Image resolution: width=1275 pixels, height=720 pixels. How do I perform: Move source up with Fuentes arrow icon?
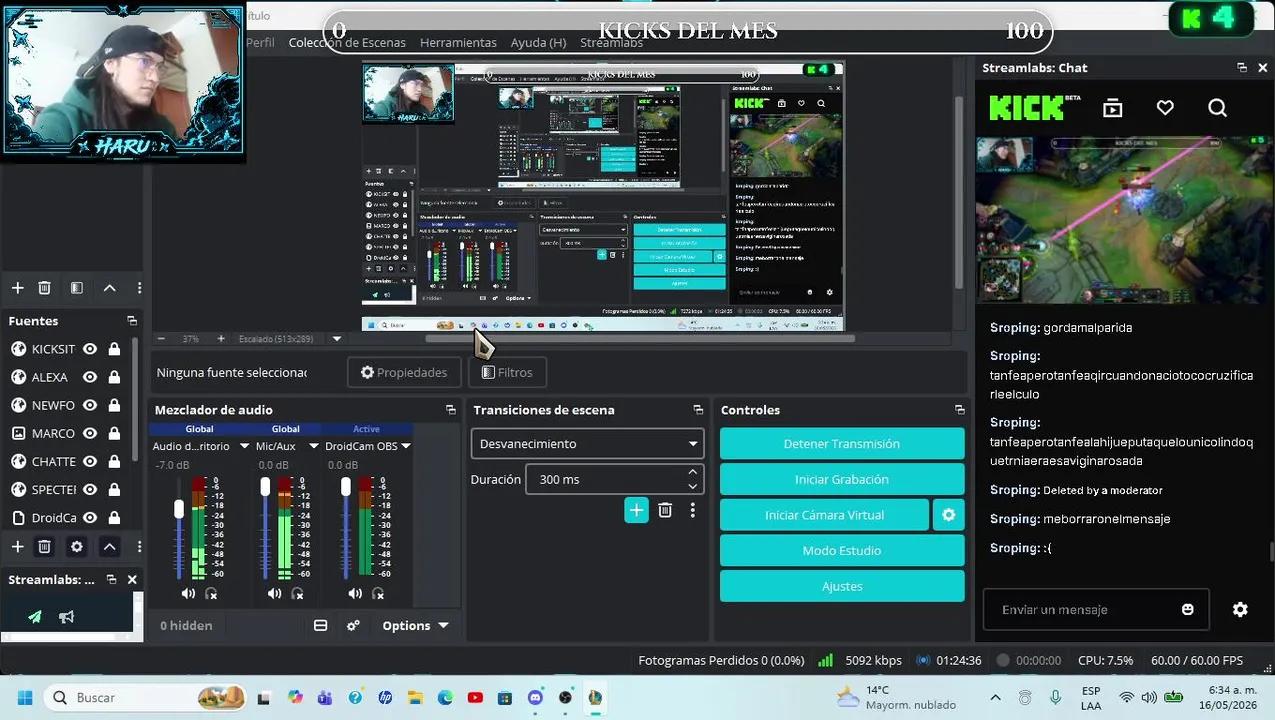tap(109, 546)
